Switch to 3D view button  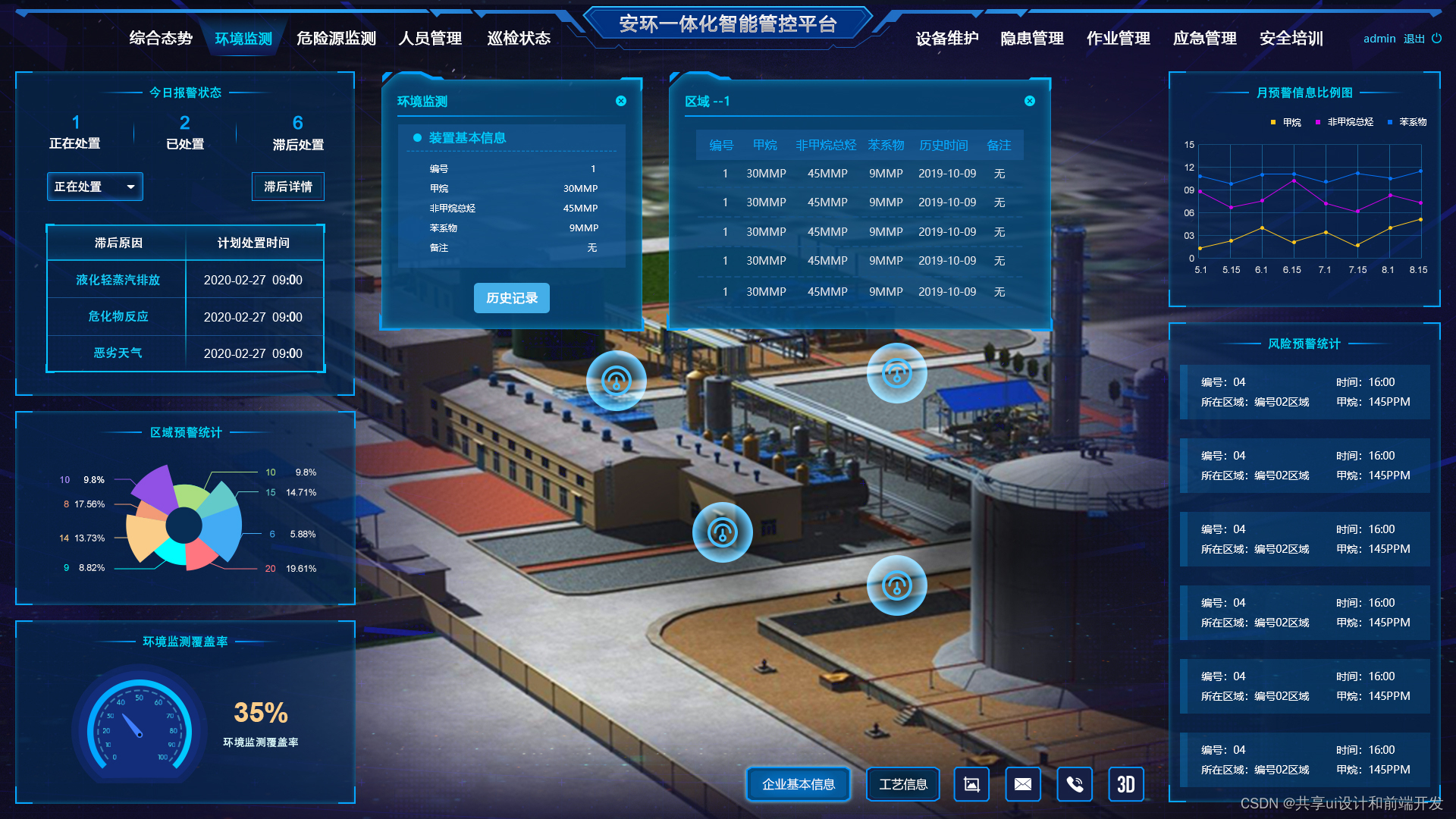pyautogui.click(x=1125, y=784)
